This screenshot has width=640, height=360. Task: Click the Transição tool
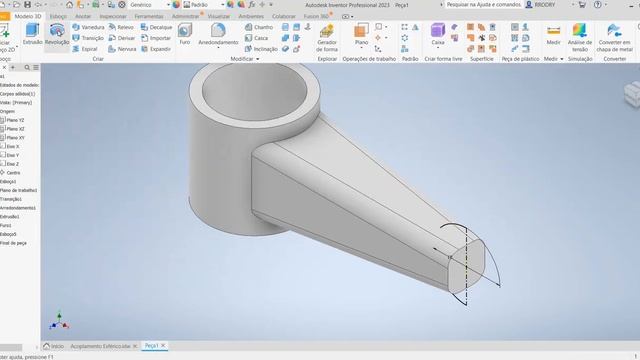click(88, 38)
